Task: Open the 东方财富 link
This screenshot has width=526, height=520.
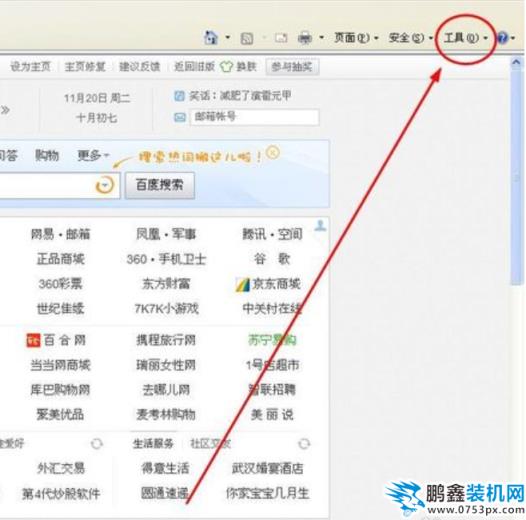Action: pos(166,284)
